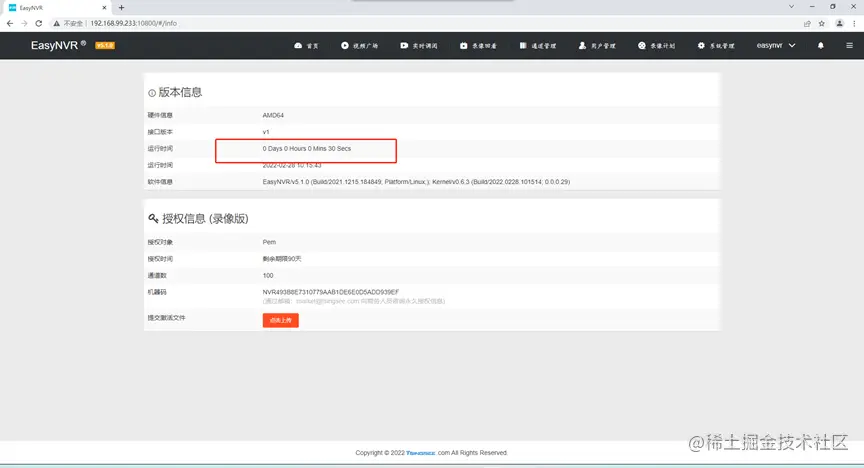The width and height of the screenshot is (864, 468).
Task: Click the EasyNVR/v5.1.0 software info text
Action: pos(416,181)
